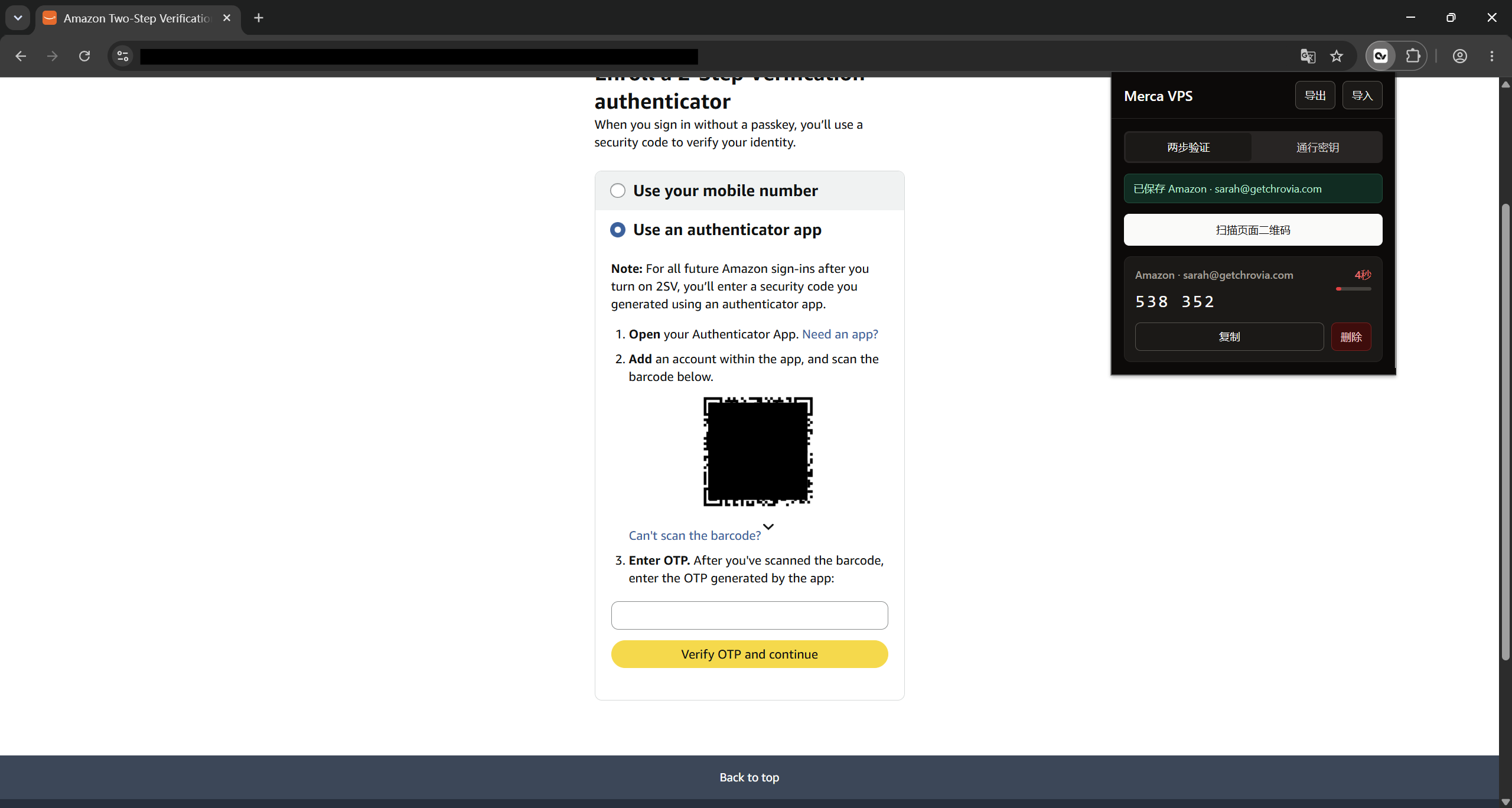Click the red 删除 delete button
This screenshot has width=1512, height=808.
pos(1351,337)
